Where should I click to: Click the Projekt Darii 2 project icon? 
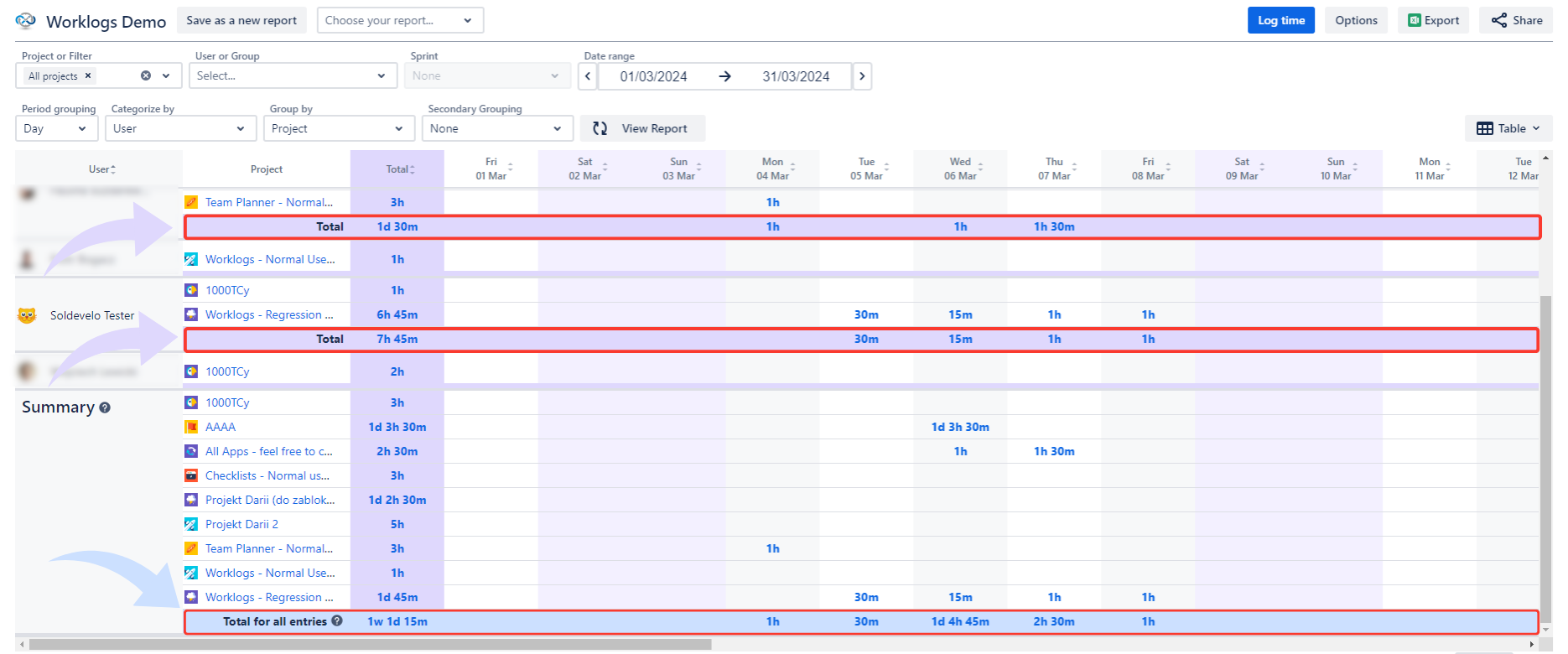191,524
